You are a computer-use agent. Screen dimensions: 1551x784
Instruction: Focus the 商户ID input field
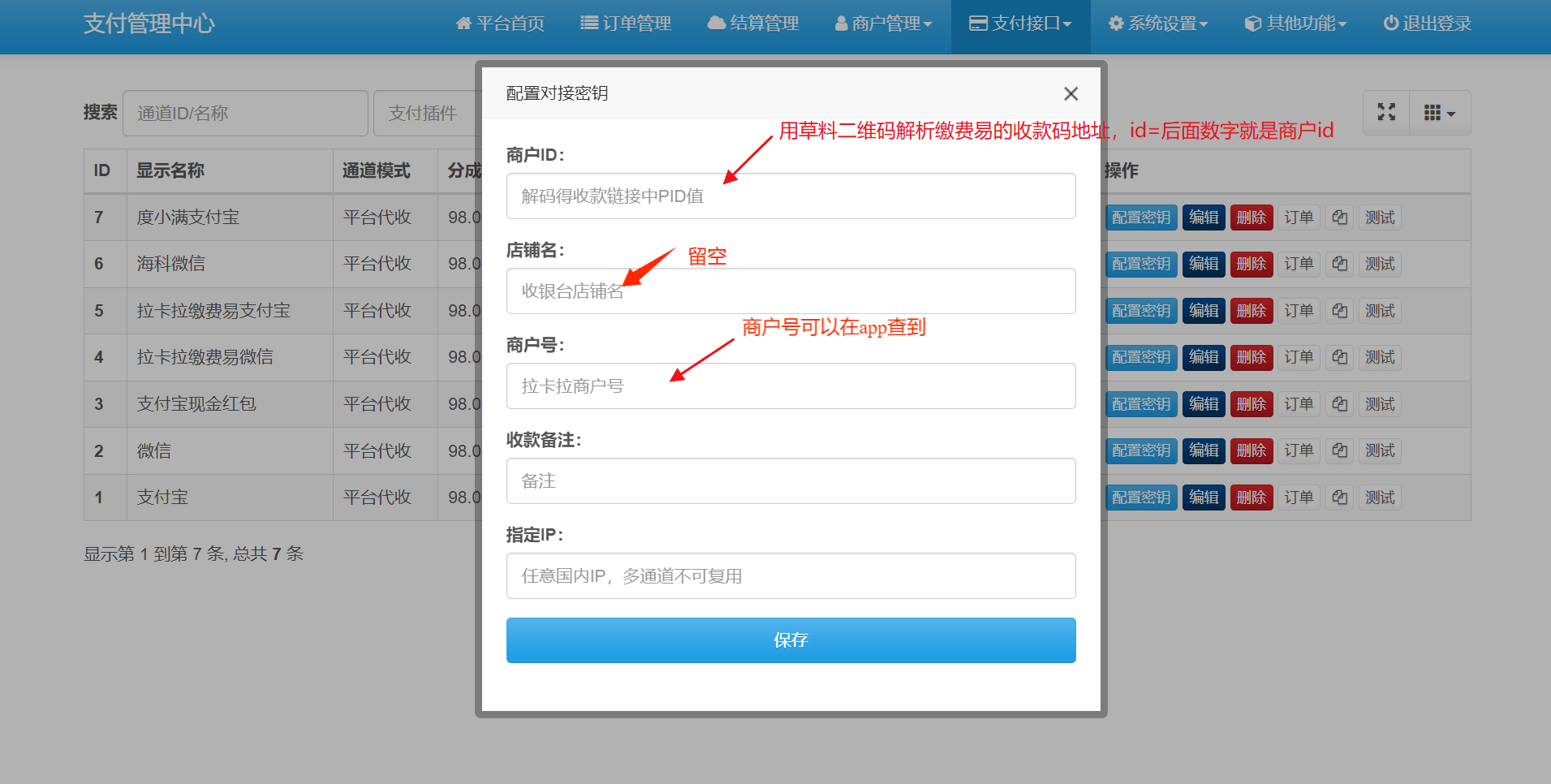(791, 196)
